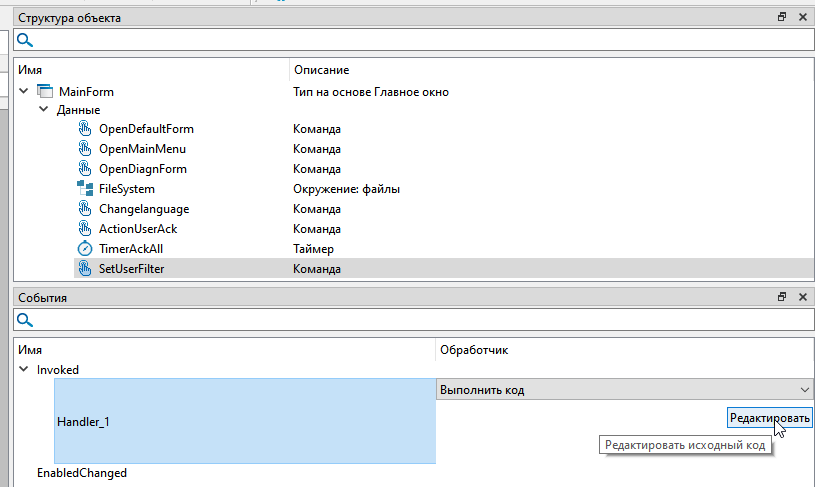
Task: Undock the Структура объекта panel
Action: (x=782, y=17)
